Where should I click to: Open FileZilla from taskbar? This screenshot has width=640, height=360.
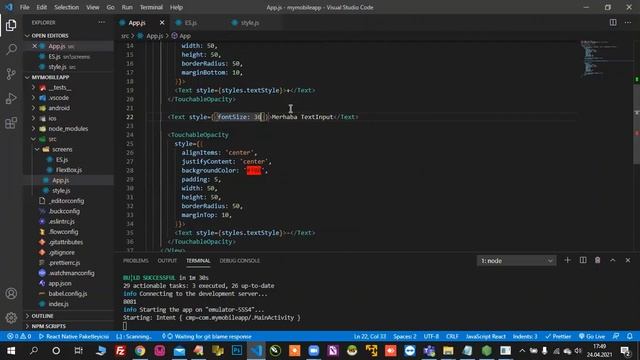[x=120, y=351]
